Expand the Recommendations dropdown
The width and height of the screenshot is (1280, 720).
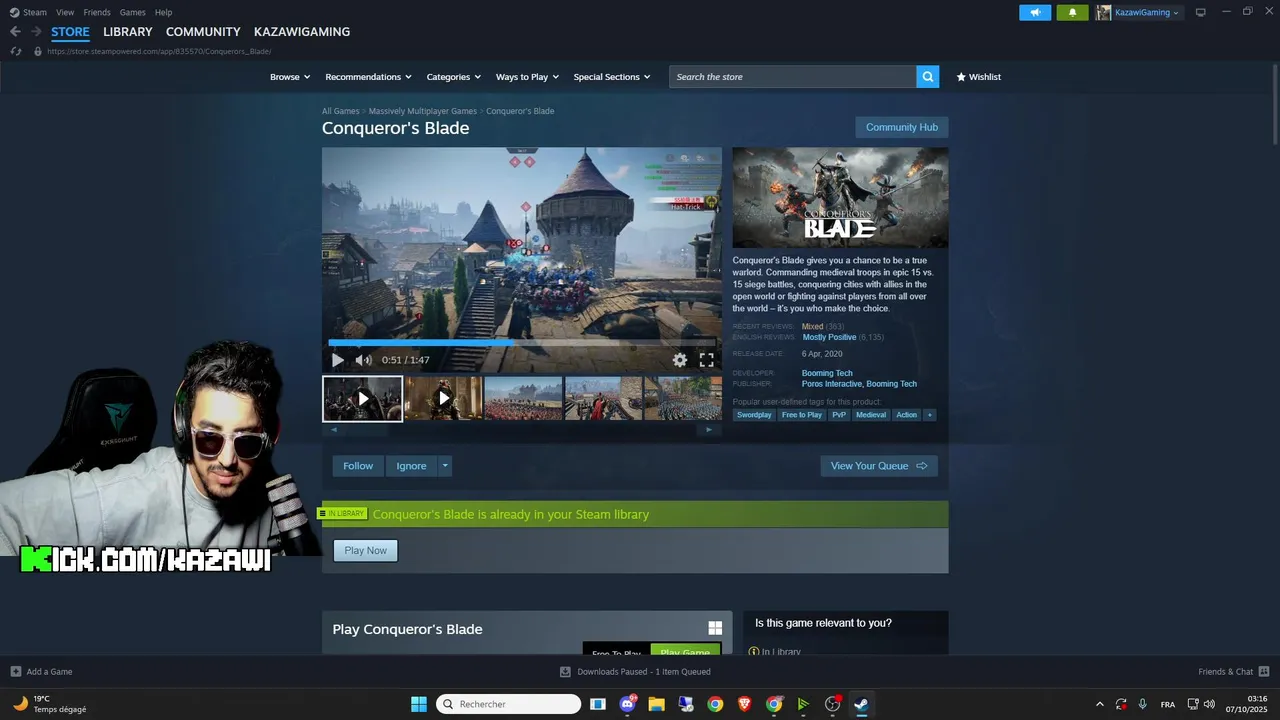pos(368,77)
